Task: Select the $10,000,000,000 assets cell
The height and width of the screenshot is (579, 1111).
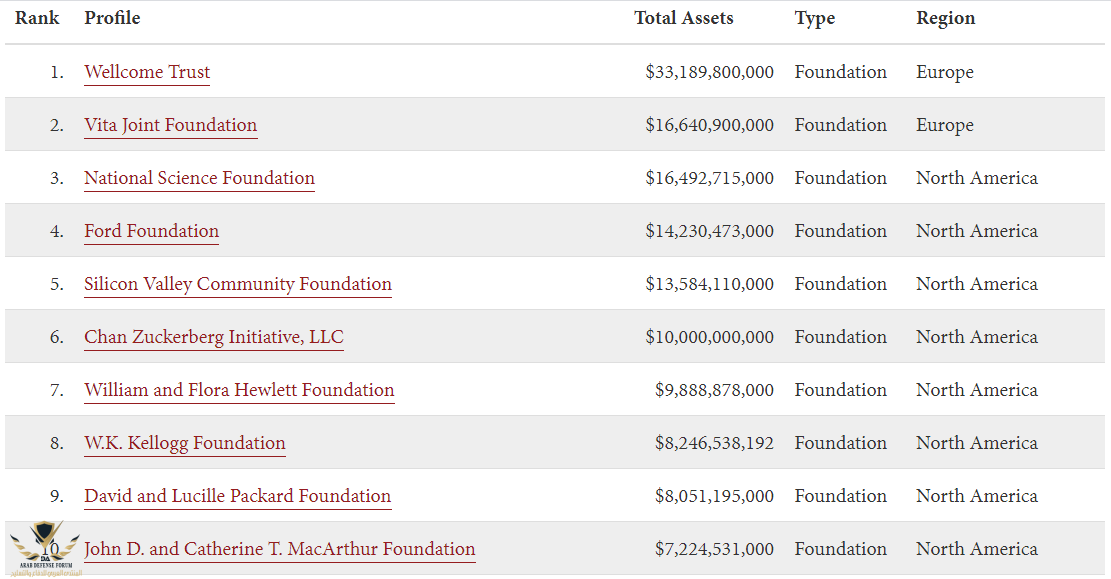Action: pos(709,337)
